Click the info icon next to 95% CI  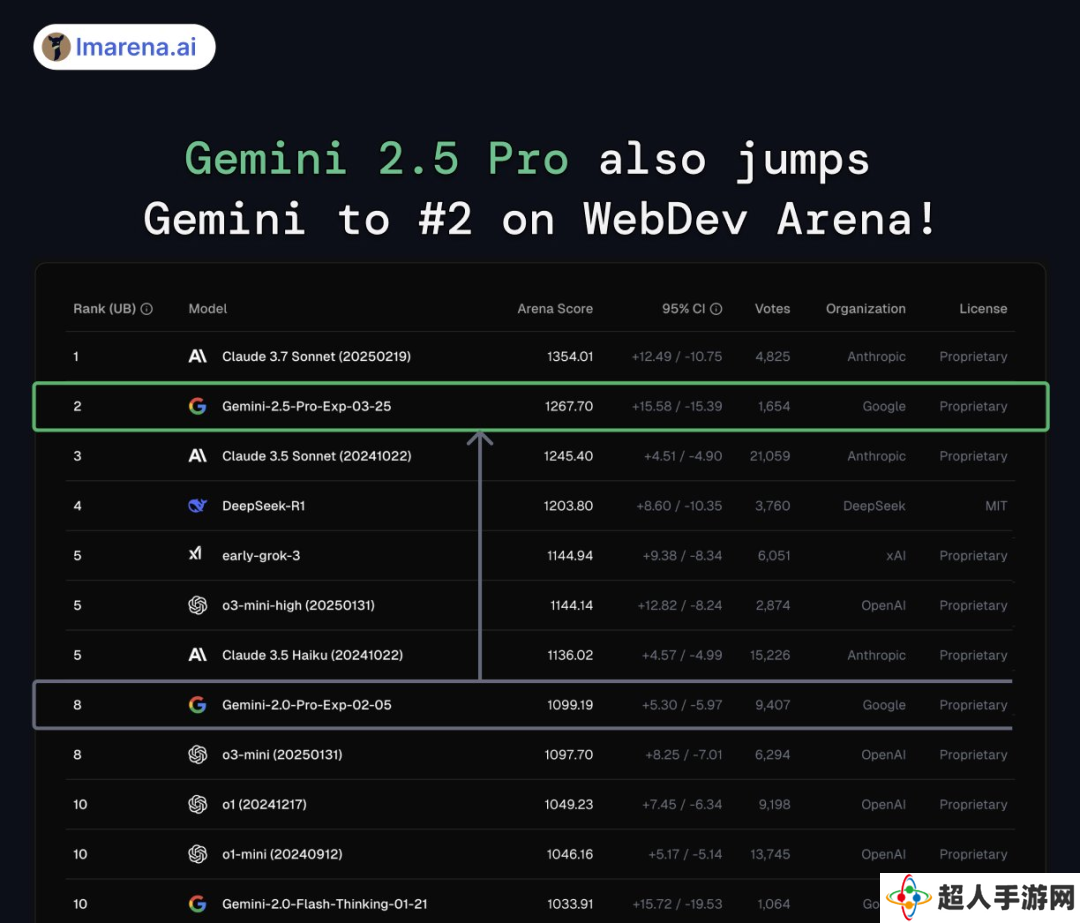[716, 309]
